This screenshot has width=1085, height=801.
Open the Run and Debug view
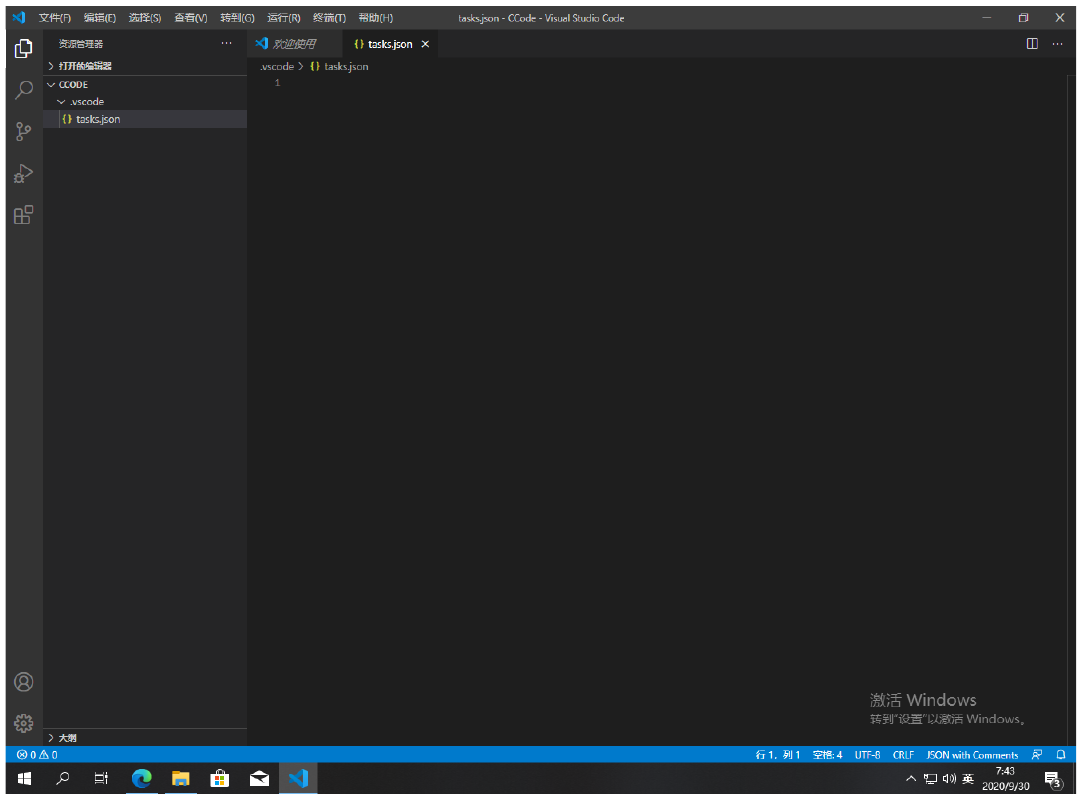pos(24,174)
